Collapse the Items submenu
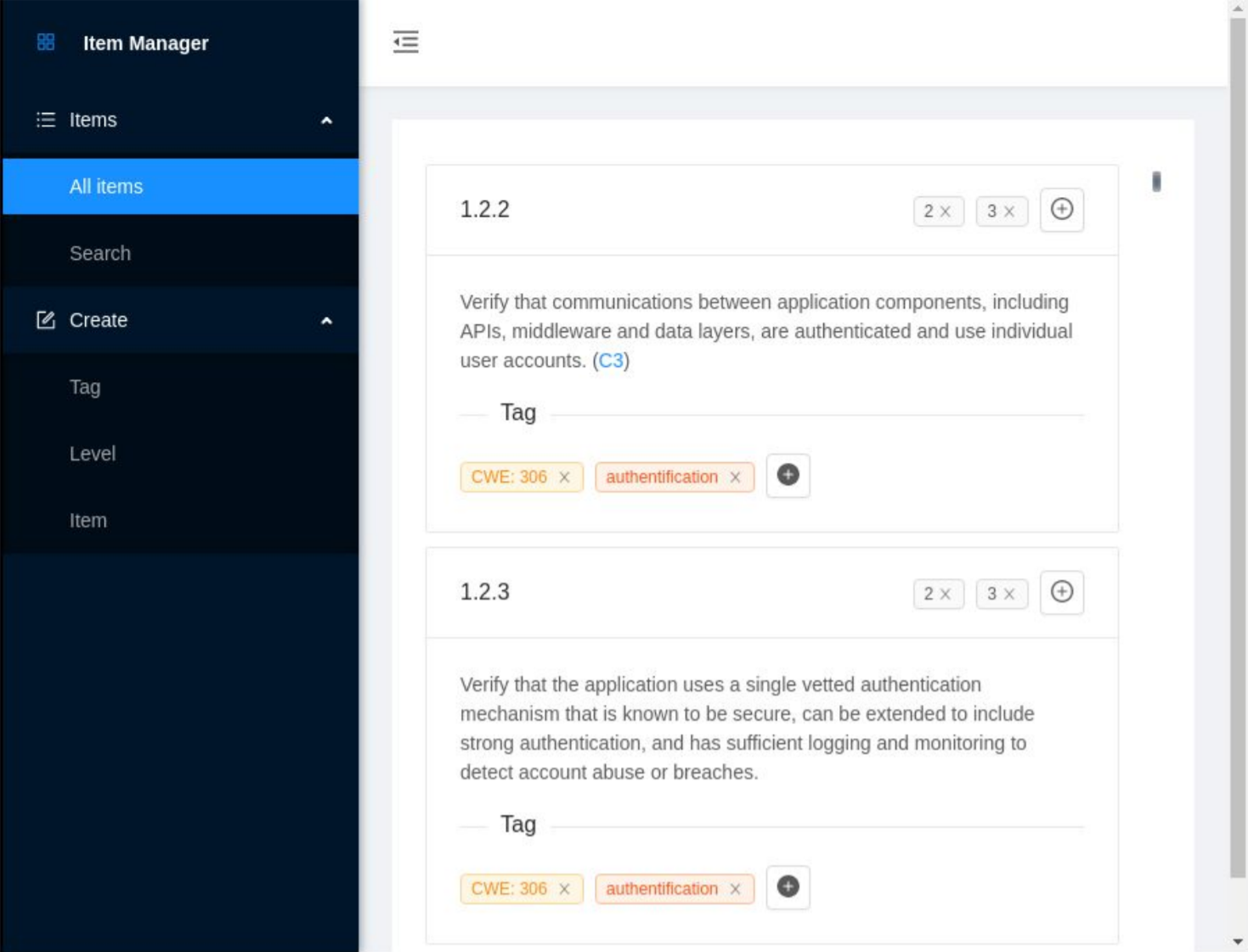The image size is (1248, 952). 326,121
